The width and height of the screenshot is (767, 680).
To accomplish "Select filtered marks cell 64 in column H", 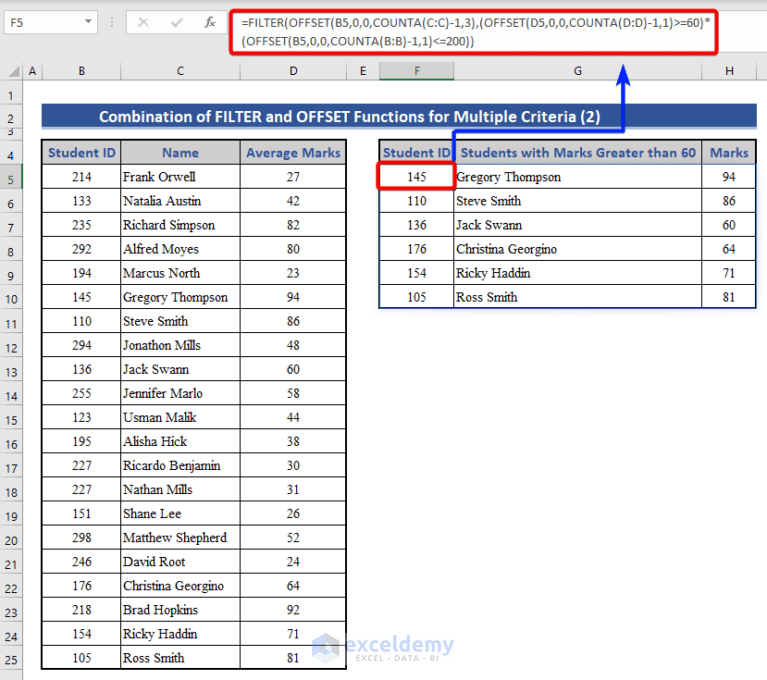I will 729,249.
